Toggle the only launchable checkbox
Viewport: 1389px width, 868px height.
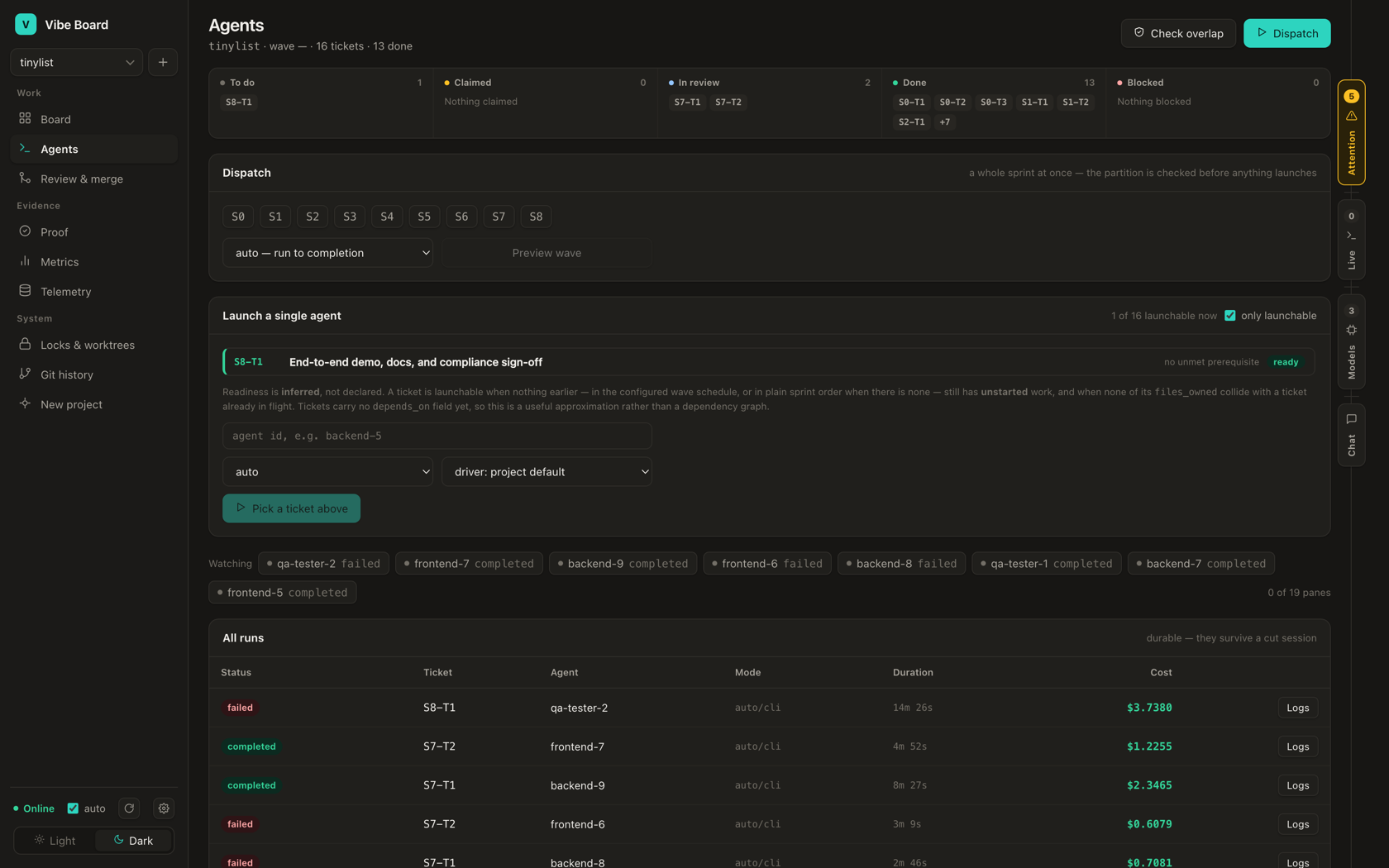coord(1229,315)
